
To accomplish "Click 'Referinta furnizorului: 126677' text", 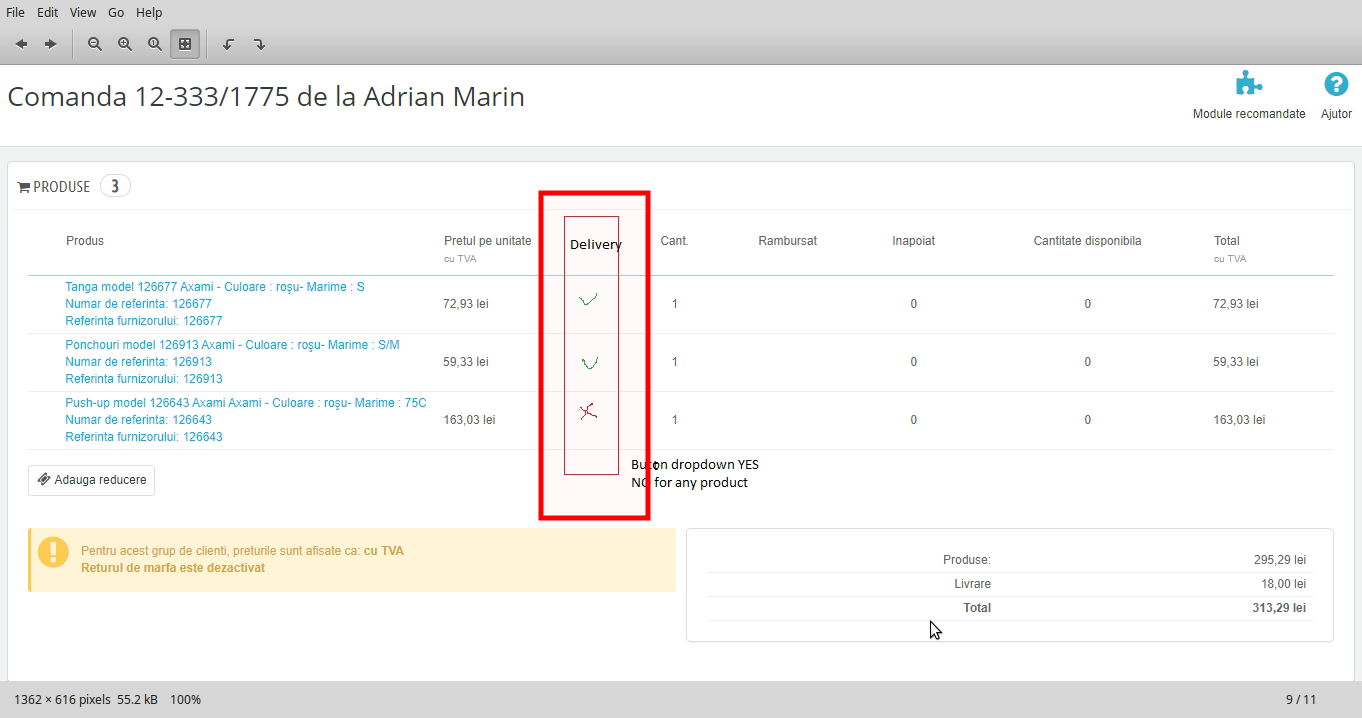I will point(144,321).
